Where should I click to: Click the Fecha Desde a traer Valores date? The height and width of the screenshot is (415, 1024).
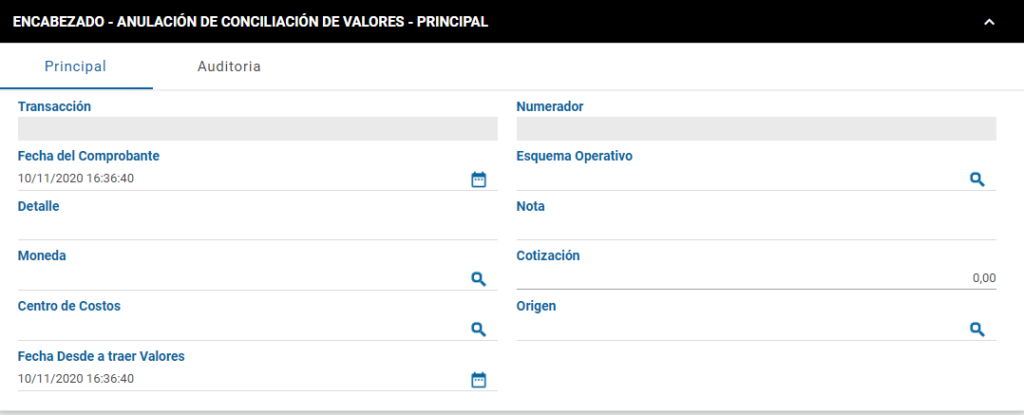click(x=76, y=378)
